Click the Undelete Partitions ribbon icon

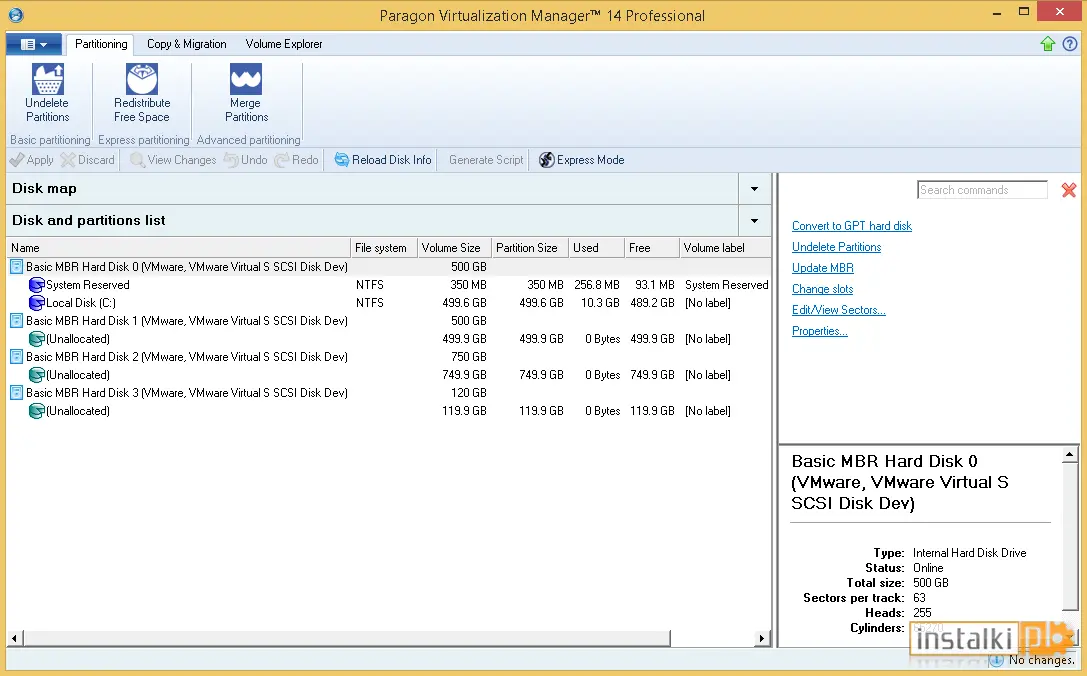point(48,79)
